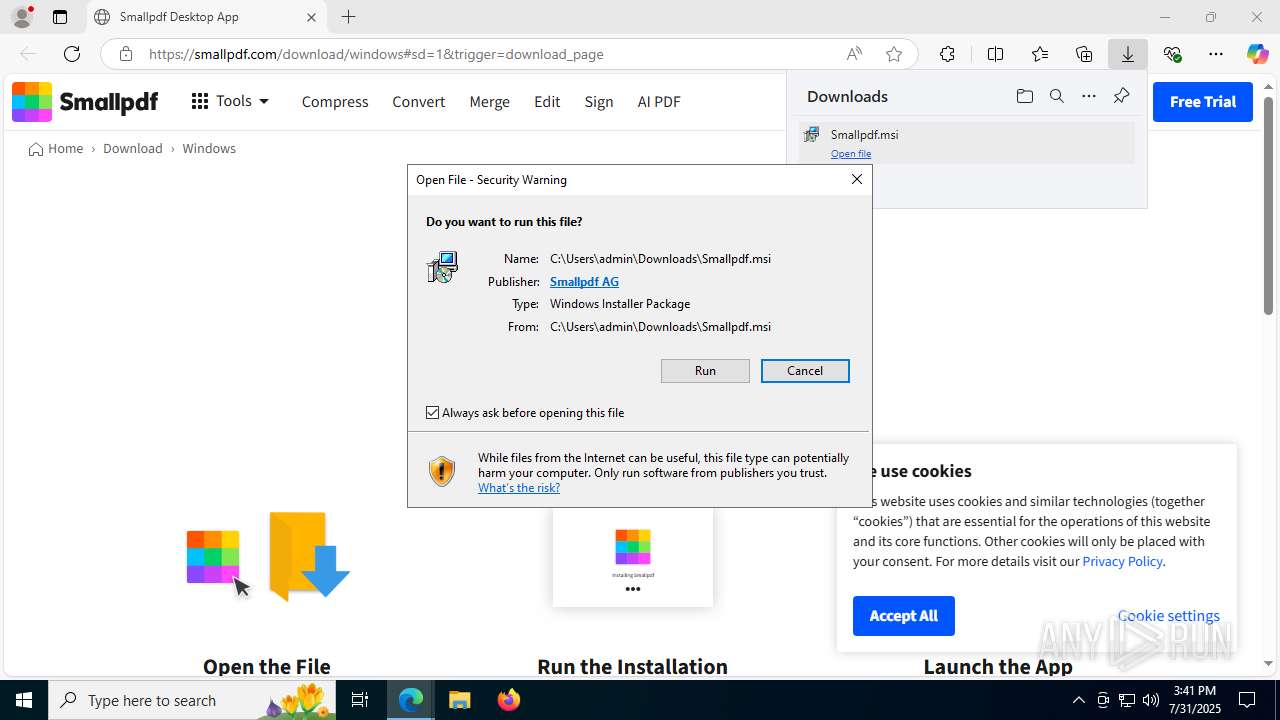Open browser Extensions icon
1280x720 pixels.
tap(947, 54)
